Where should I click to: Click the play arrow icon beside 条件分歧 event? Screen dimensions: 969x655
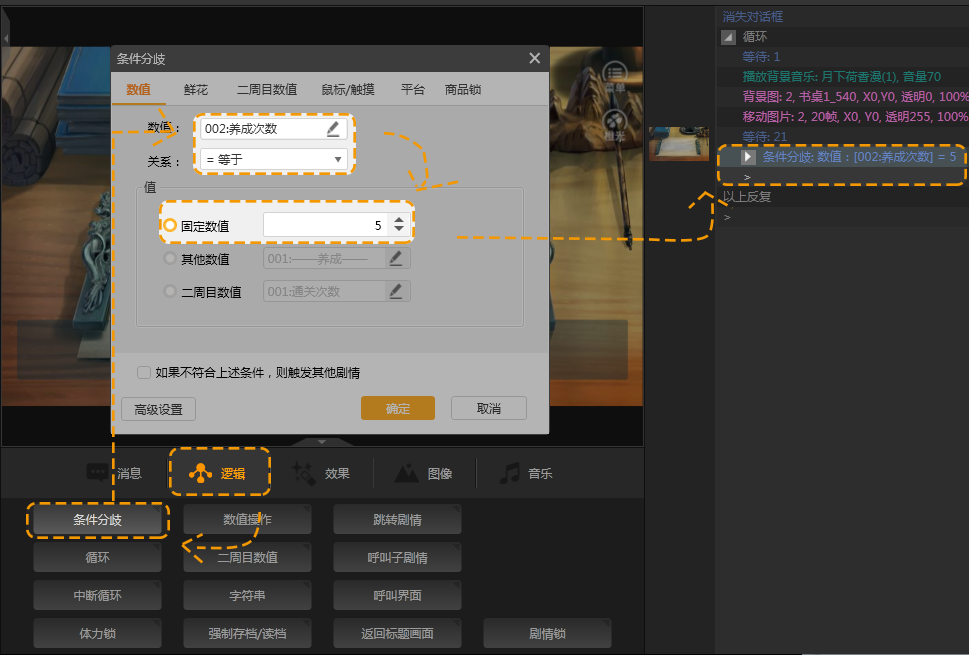coord(748,157)
